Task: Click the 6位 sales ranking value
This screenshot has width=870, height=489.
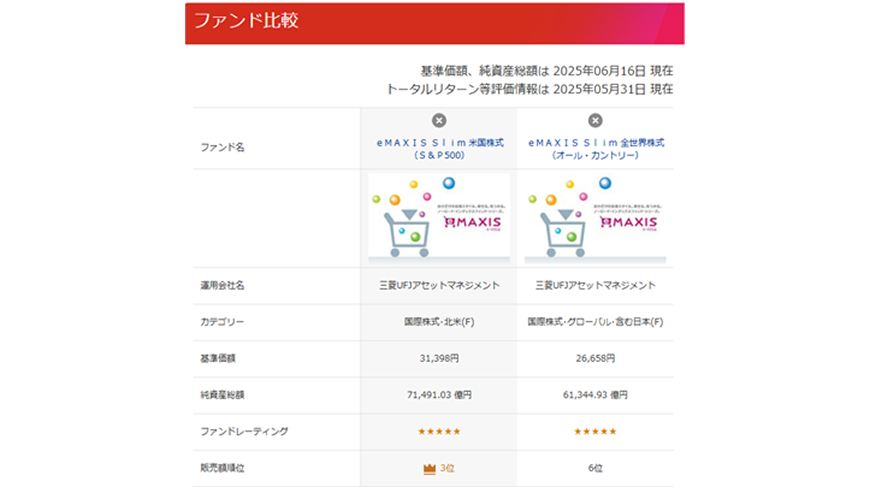Action: pyautogui.click(x=595, y=467)
